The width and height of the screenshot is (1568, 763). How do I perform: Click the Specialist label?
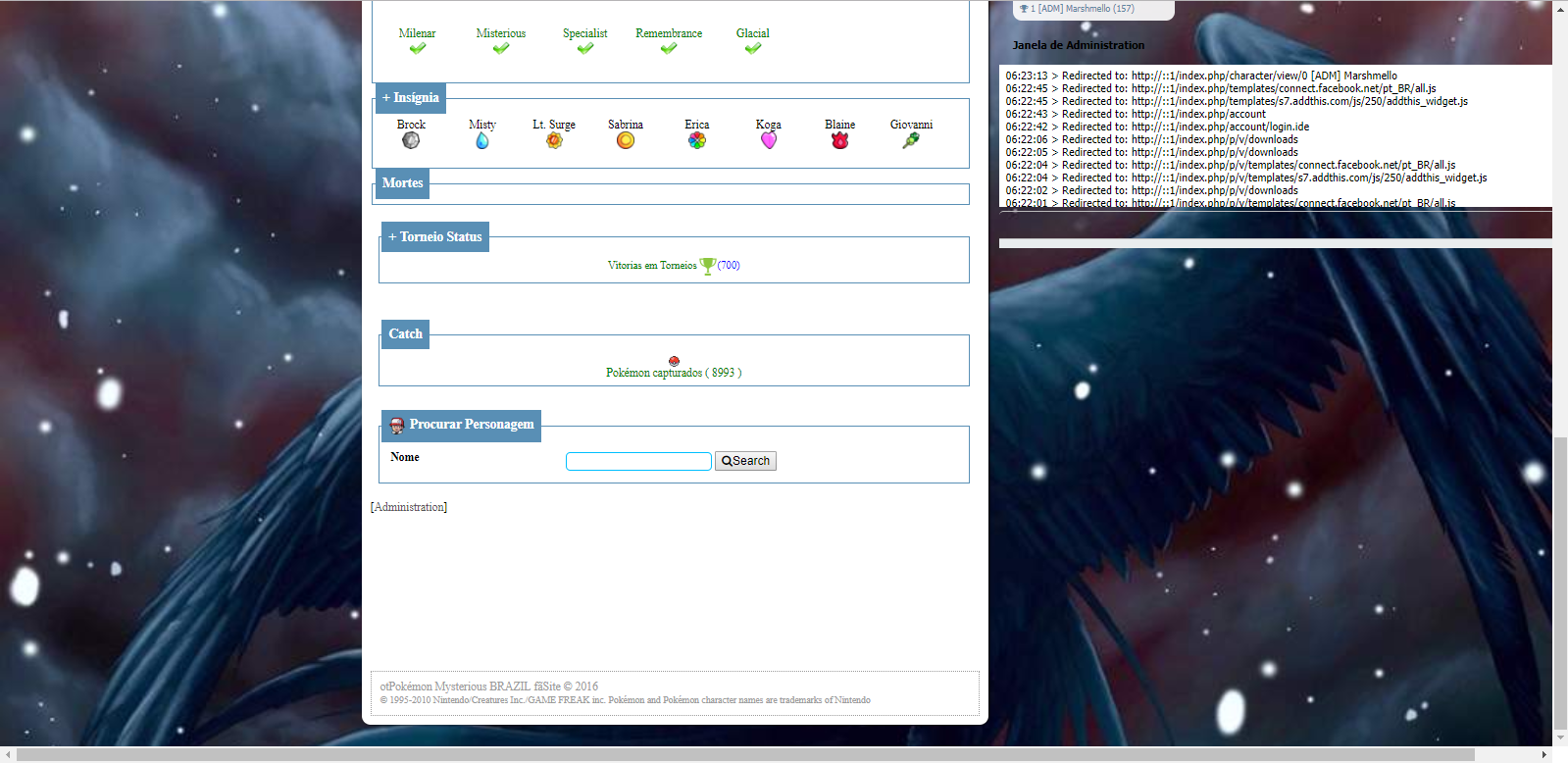click(x=585, y=33)
